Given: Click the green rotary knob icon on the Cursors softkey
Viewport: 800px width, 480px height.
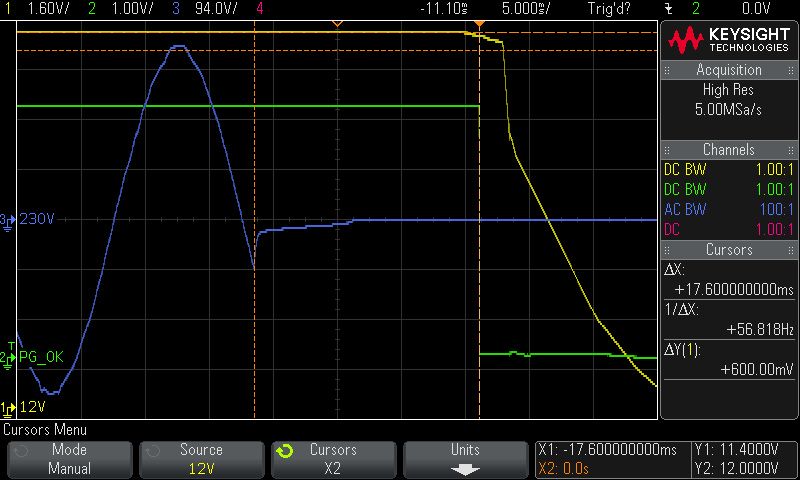Looking at the screenshot, I should [284, 451].
